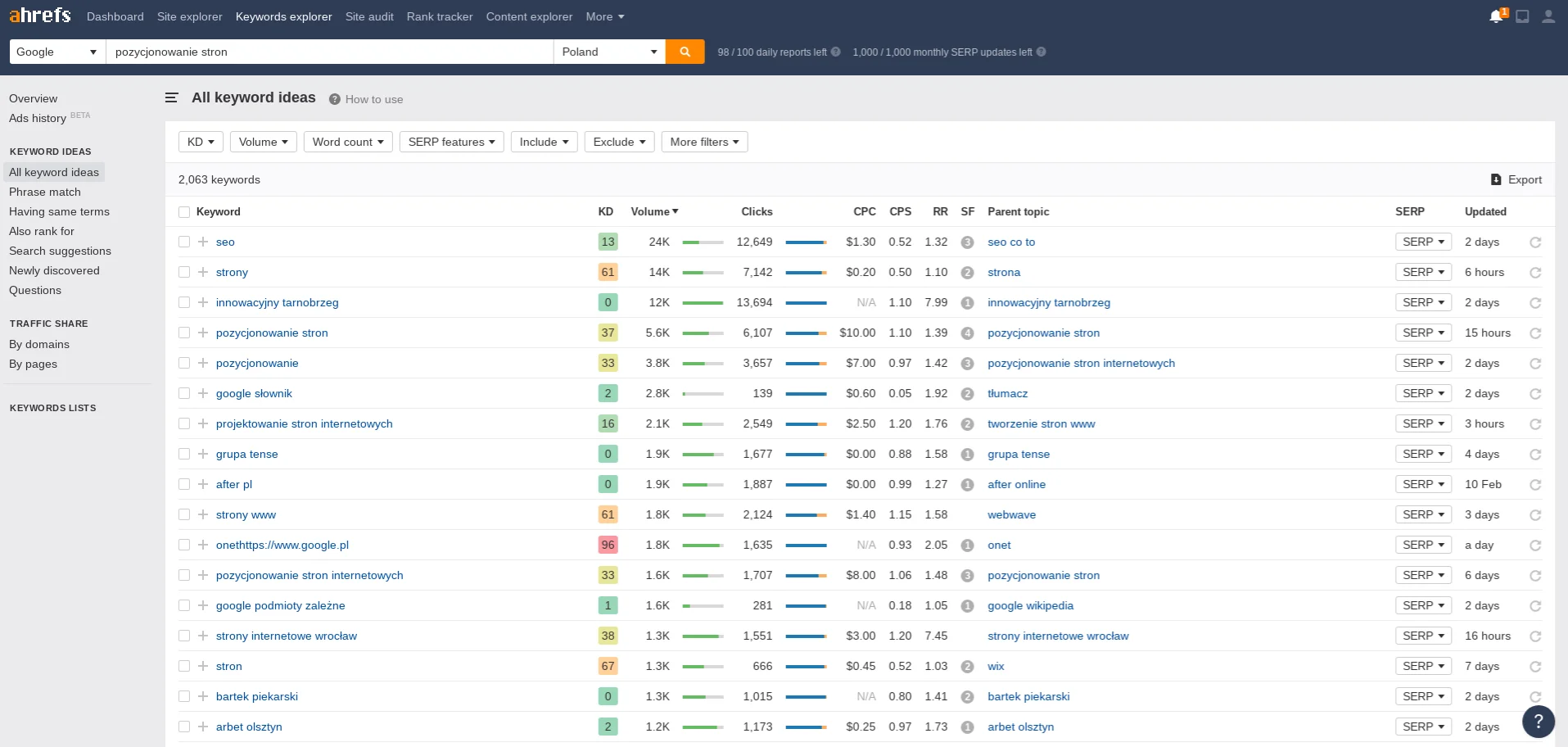Open Content explorer in top navigation
Image resolution: width=1568 pixels, height=747 pixels.
[529, 16]
